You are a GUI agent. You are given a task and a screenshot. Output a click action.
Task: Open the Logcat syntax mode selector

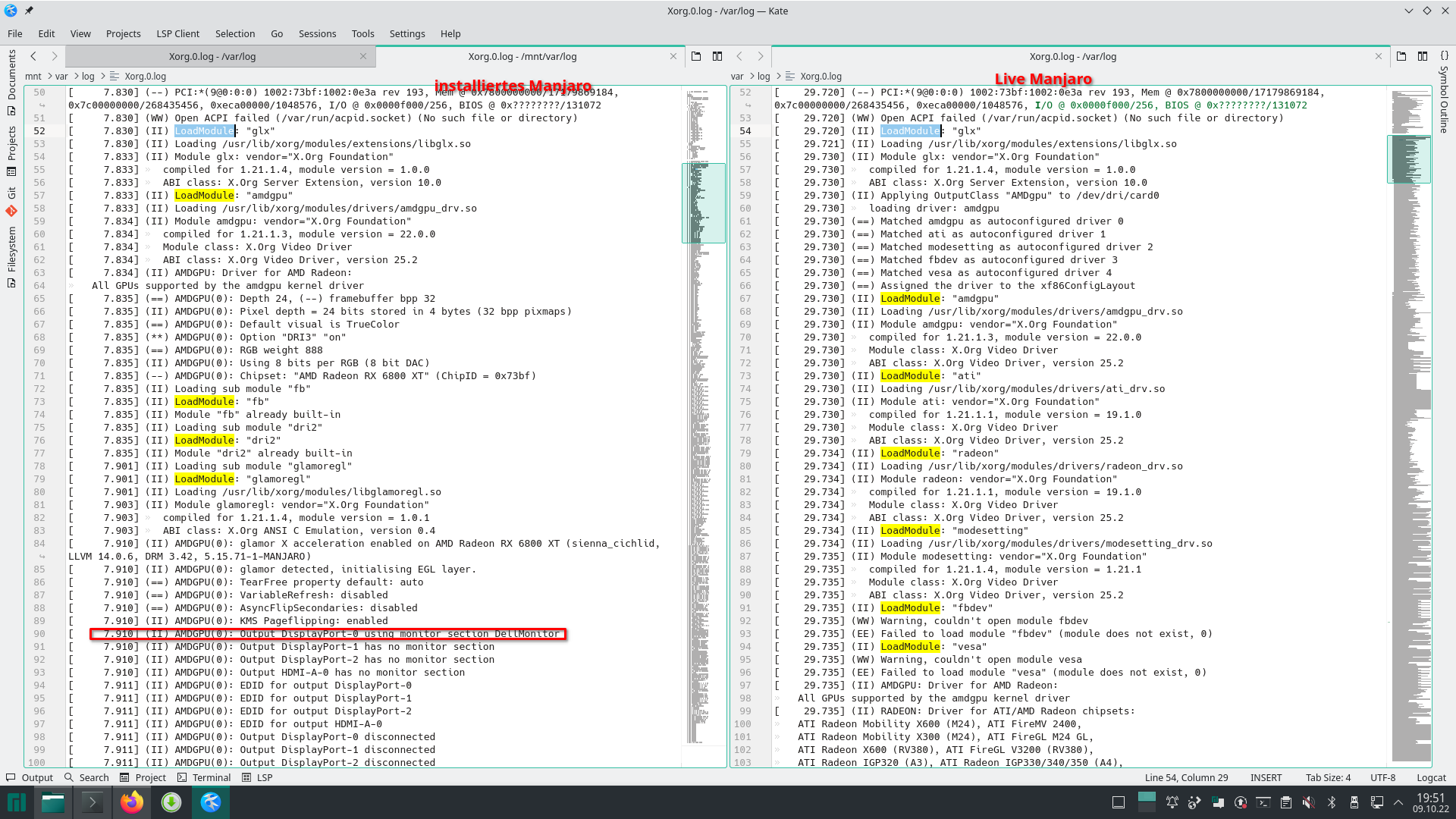tap(1431, 777)
